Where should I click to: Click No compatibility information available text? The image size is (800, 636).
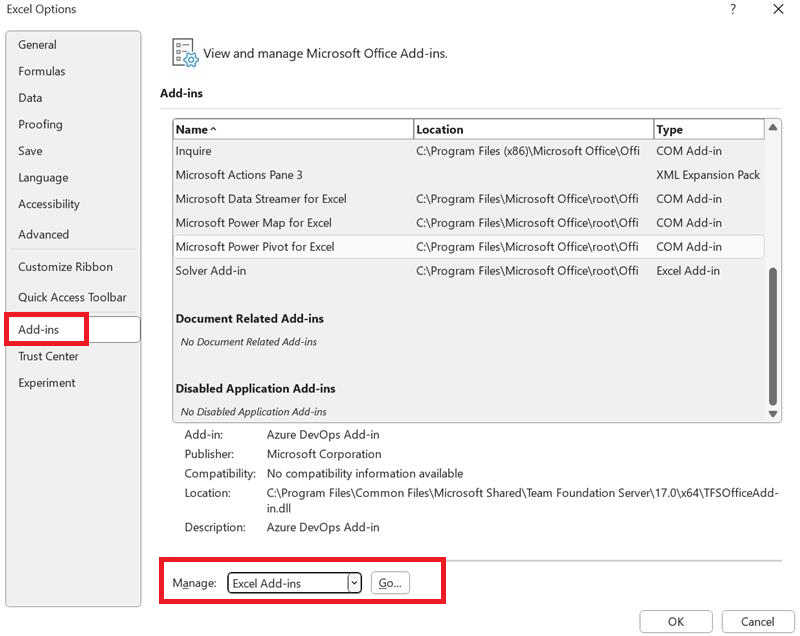[x=365, y=473]
